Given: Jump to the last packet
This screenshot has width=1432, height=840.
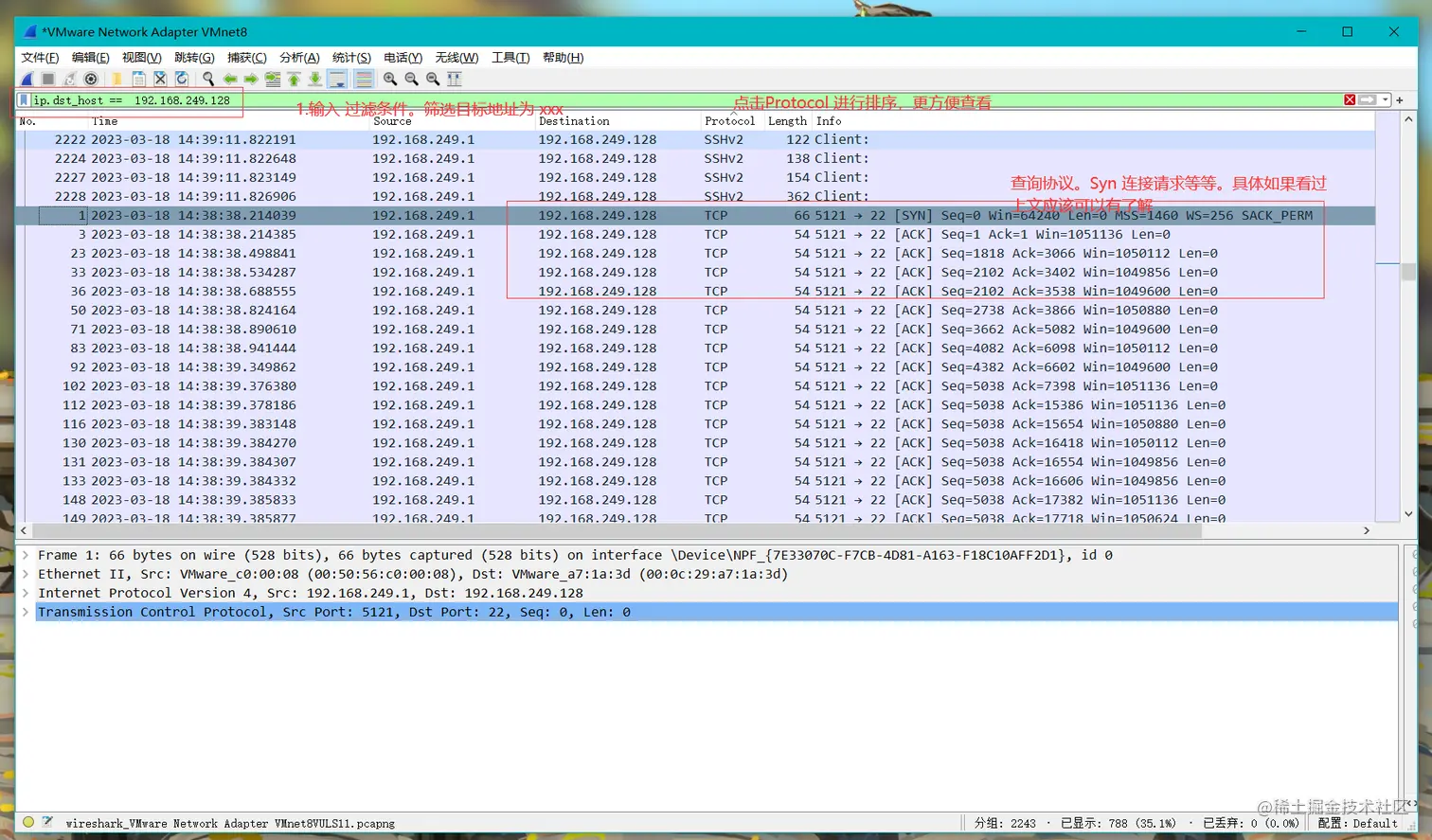Looking at the screenshot, I should tap(315, 80).
